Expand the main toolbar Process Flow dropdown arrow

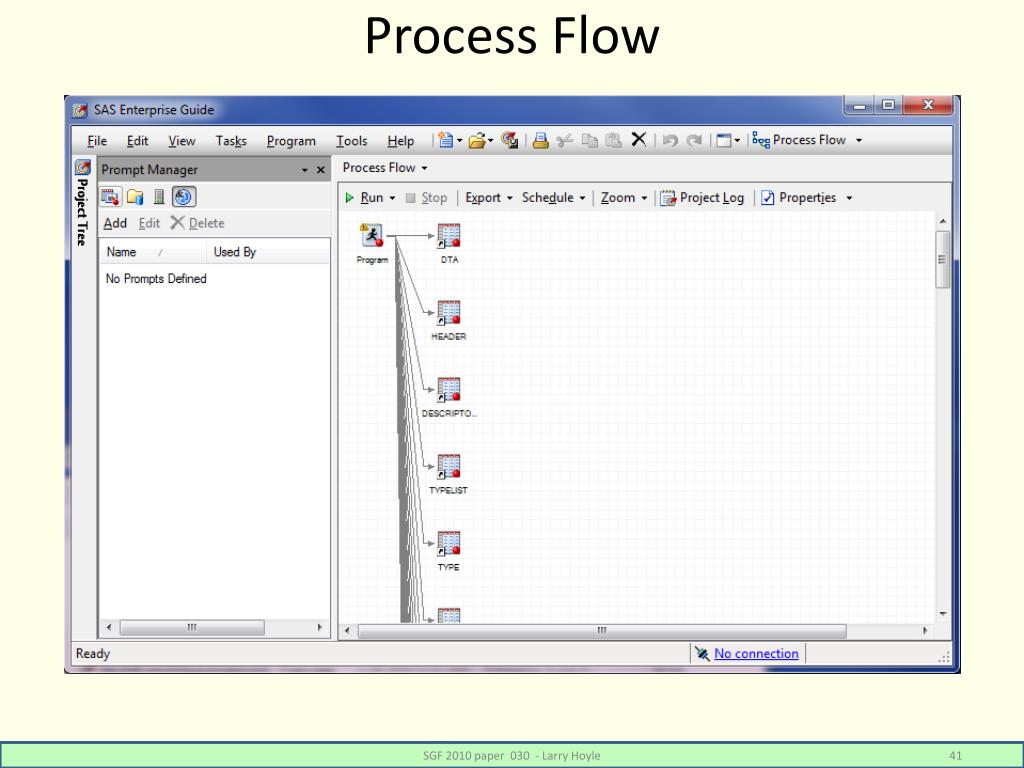(x=859, y=140)
